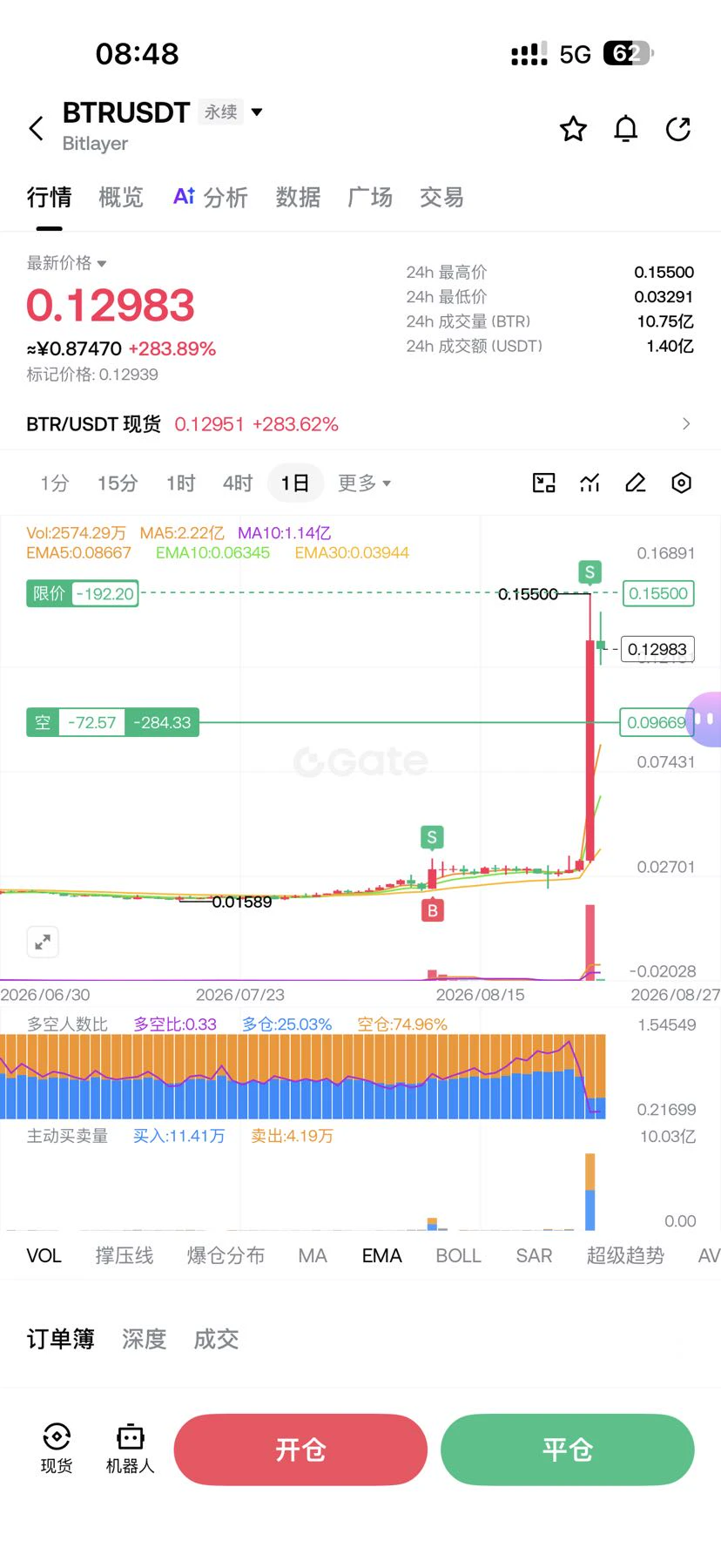Toggle the 撑压线 indicator
The width and height of the screenshot is (721, 1568).
click(x=125, y=1255)
